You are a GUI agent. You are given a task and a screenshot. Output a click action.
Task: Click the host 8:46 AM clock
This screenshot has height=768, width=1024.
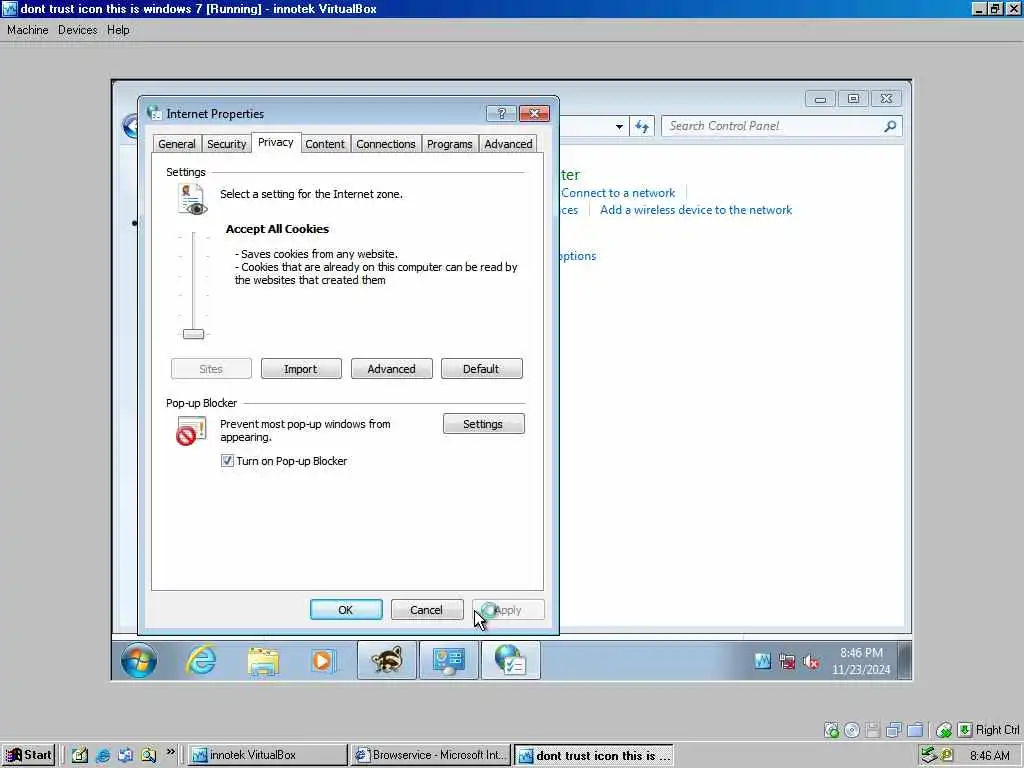pyautogui.click(x=989, y=756)
